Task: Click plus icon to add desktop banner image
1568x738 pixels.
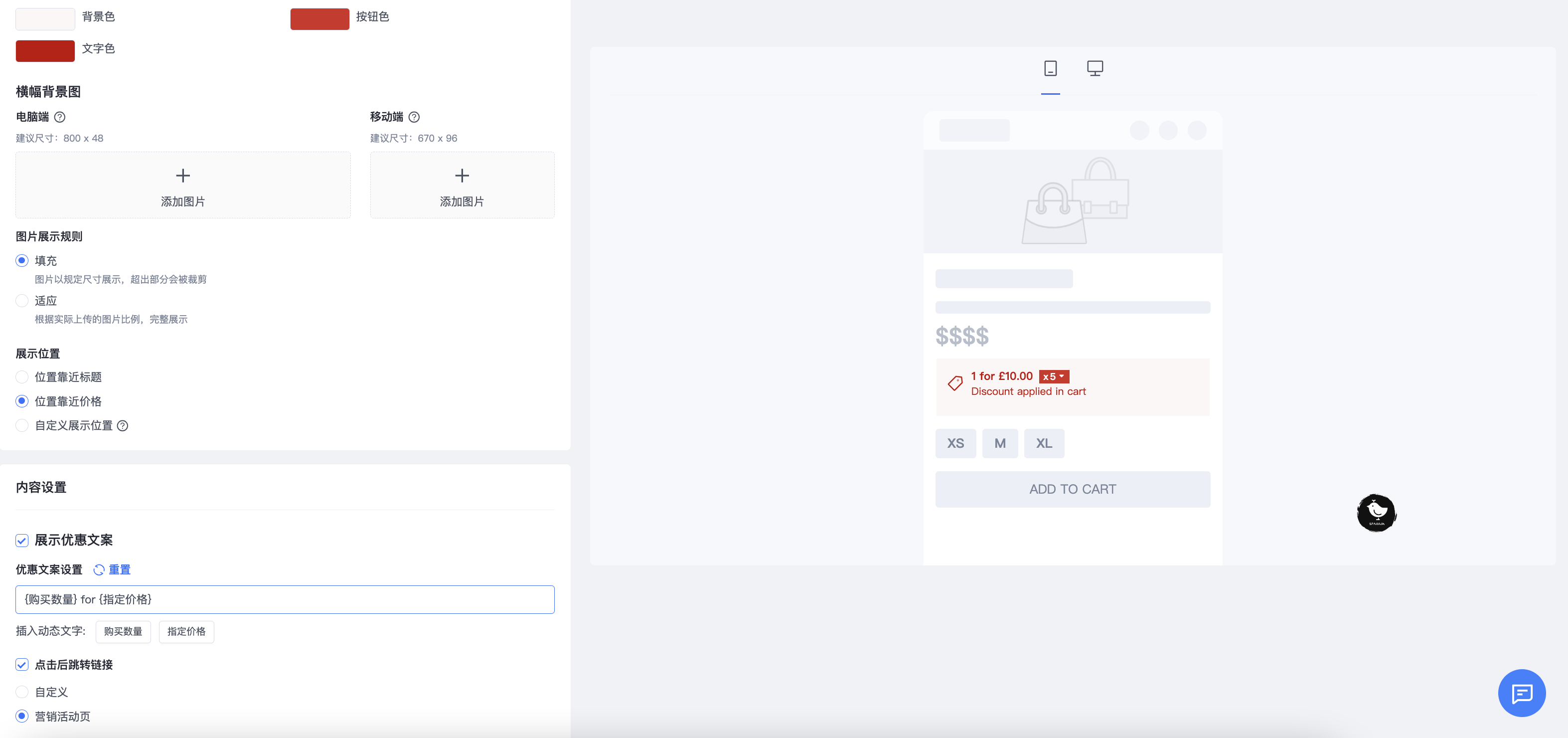Action: click(x=182, y=176)
